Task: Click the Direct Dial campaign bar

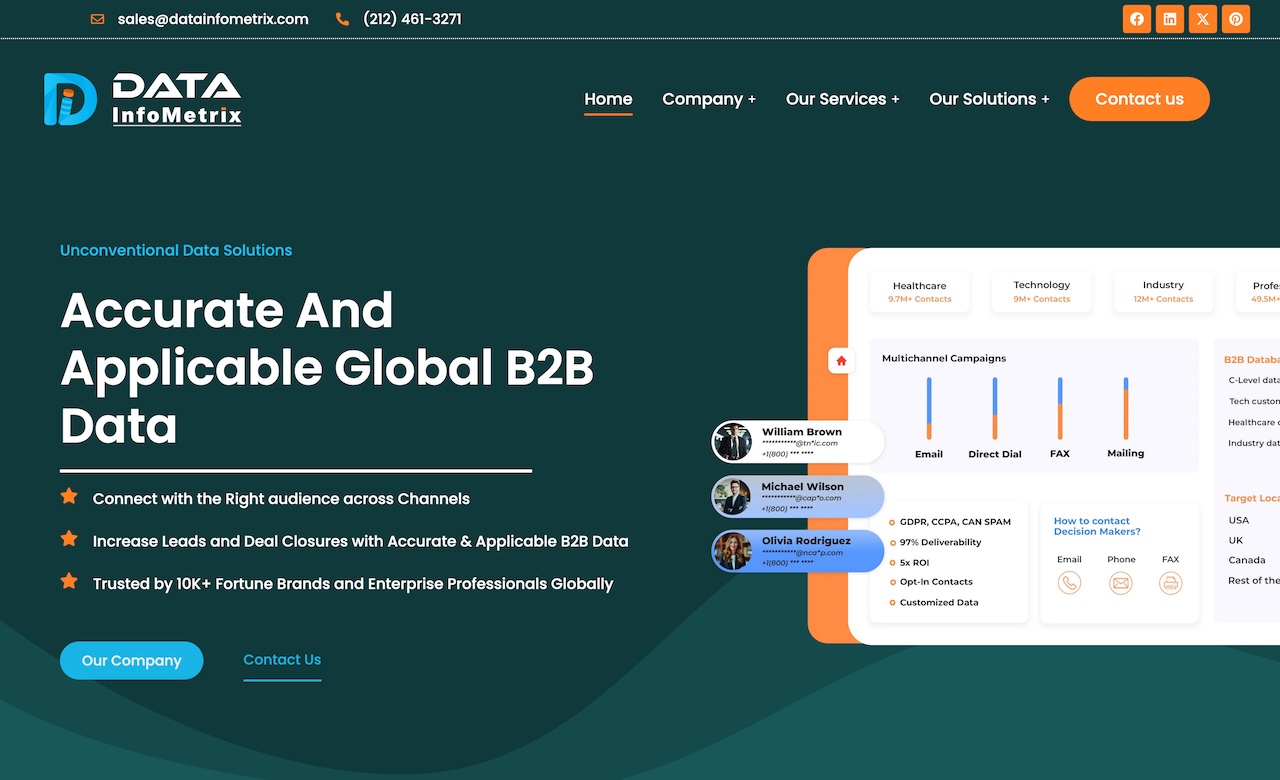Action: pyautogui.click(x=995, y=408)
